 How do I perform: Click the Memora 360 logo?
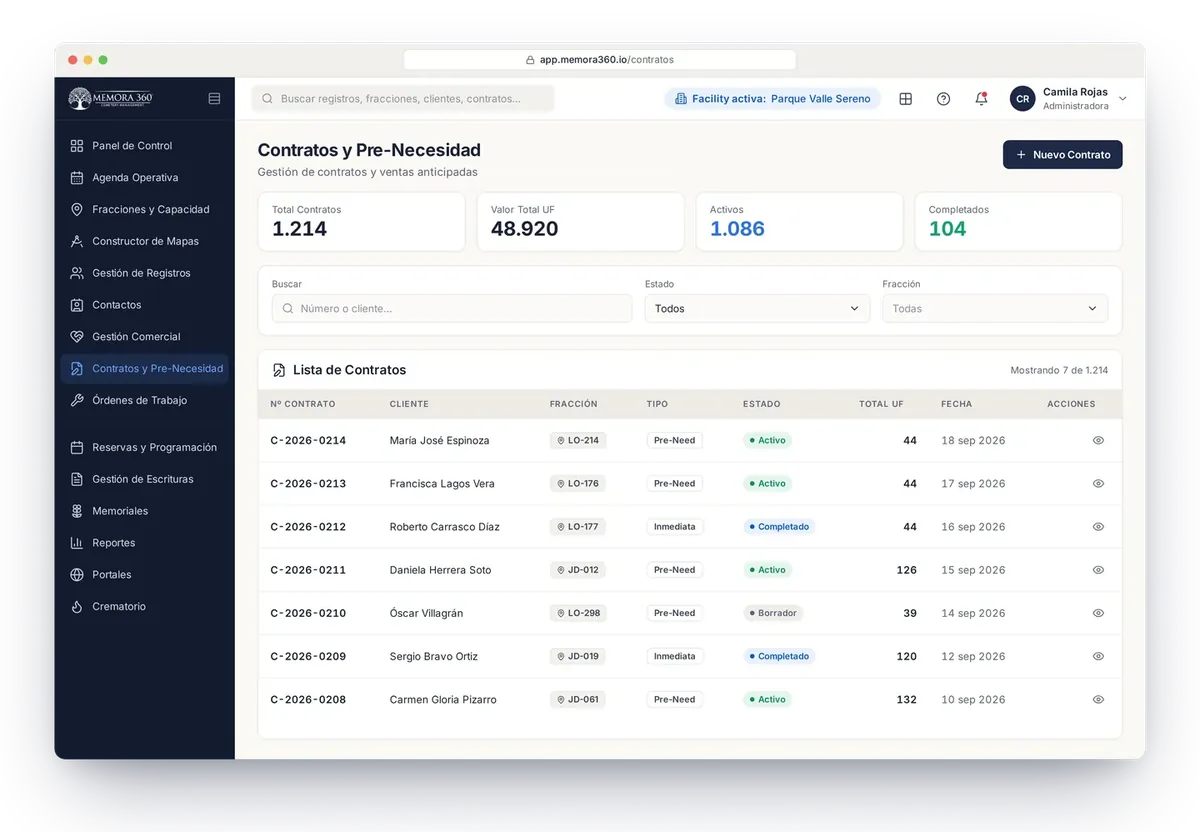tap(111, 98)
